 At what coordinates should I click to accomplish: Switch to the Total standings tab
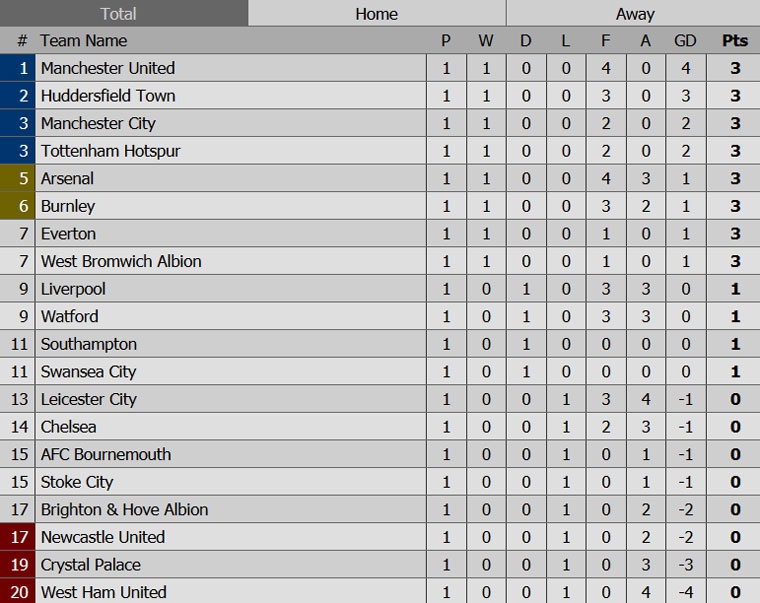tap(123, 13)
